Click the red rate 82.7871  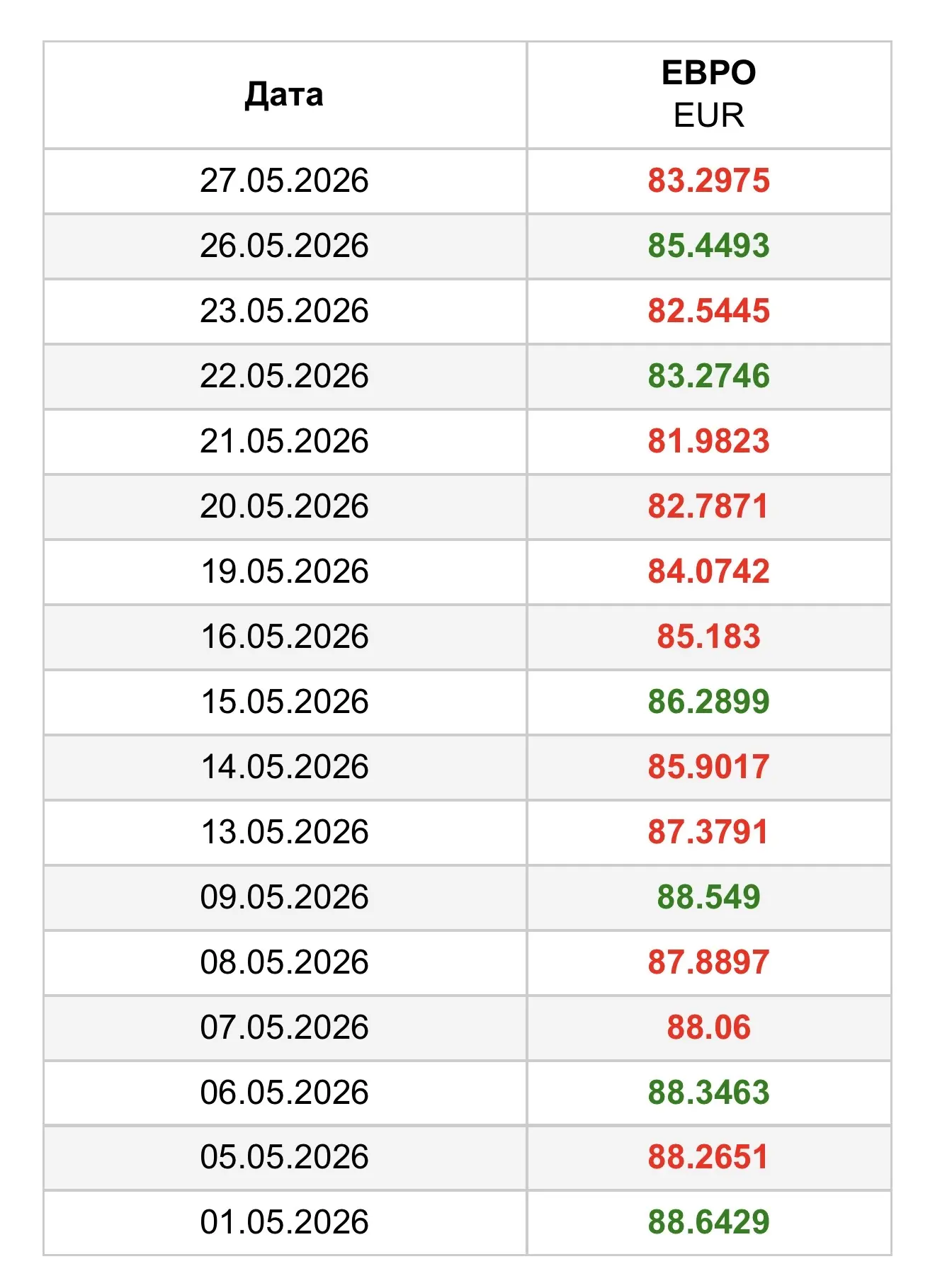[x=708, y=506]
